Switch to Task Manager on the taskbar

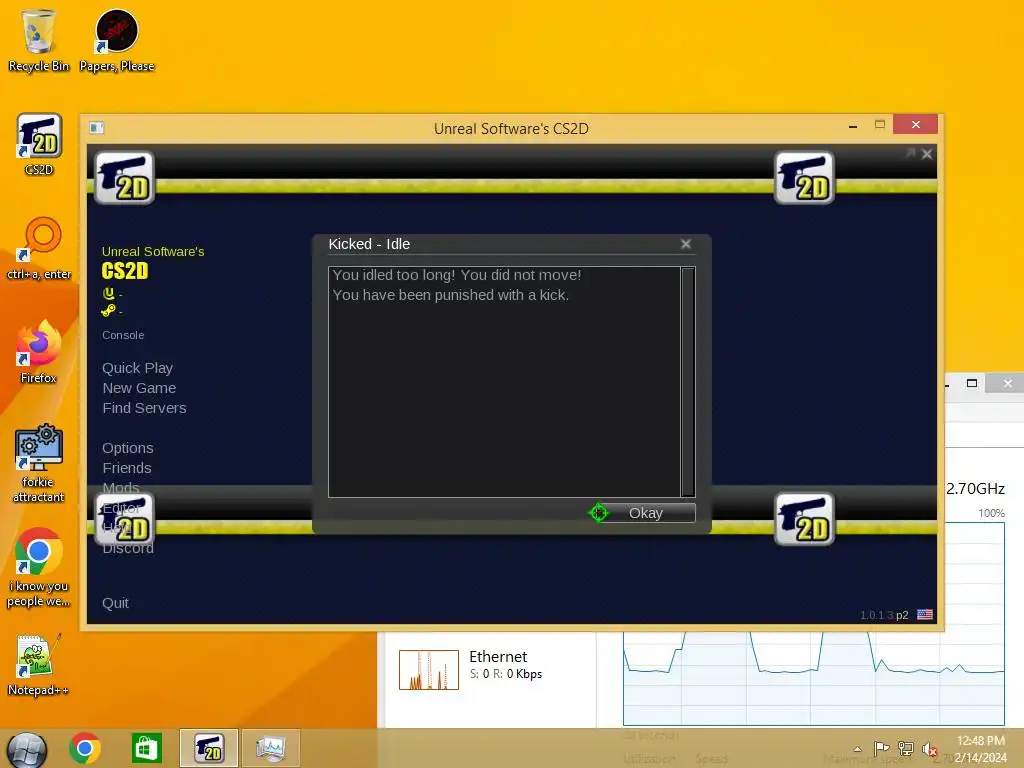(270, 748)
